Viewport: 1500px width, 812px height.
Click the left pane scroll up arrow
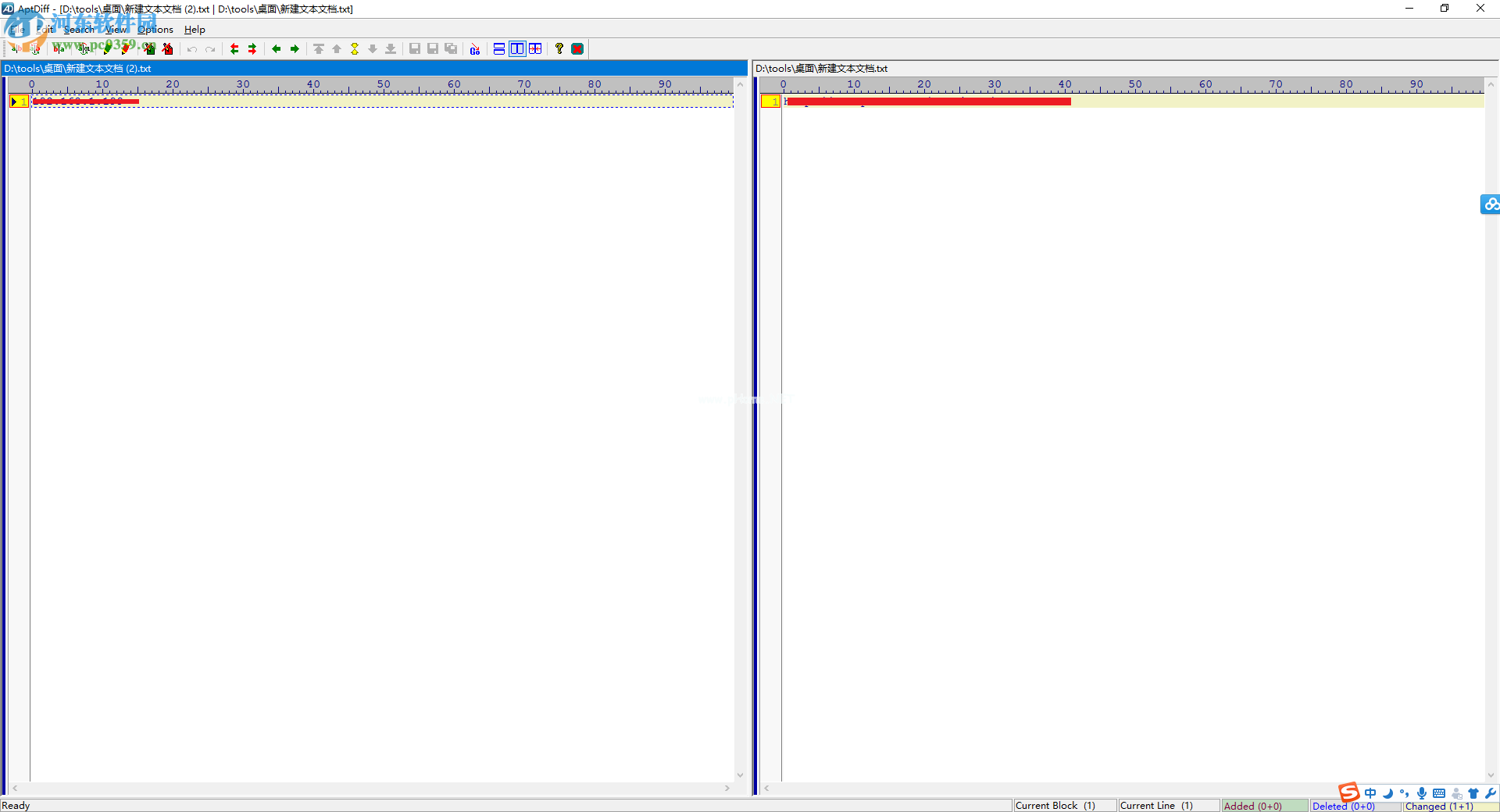coord(741,84)
